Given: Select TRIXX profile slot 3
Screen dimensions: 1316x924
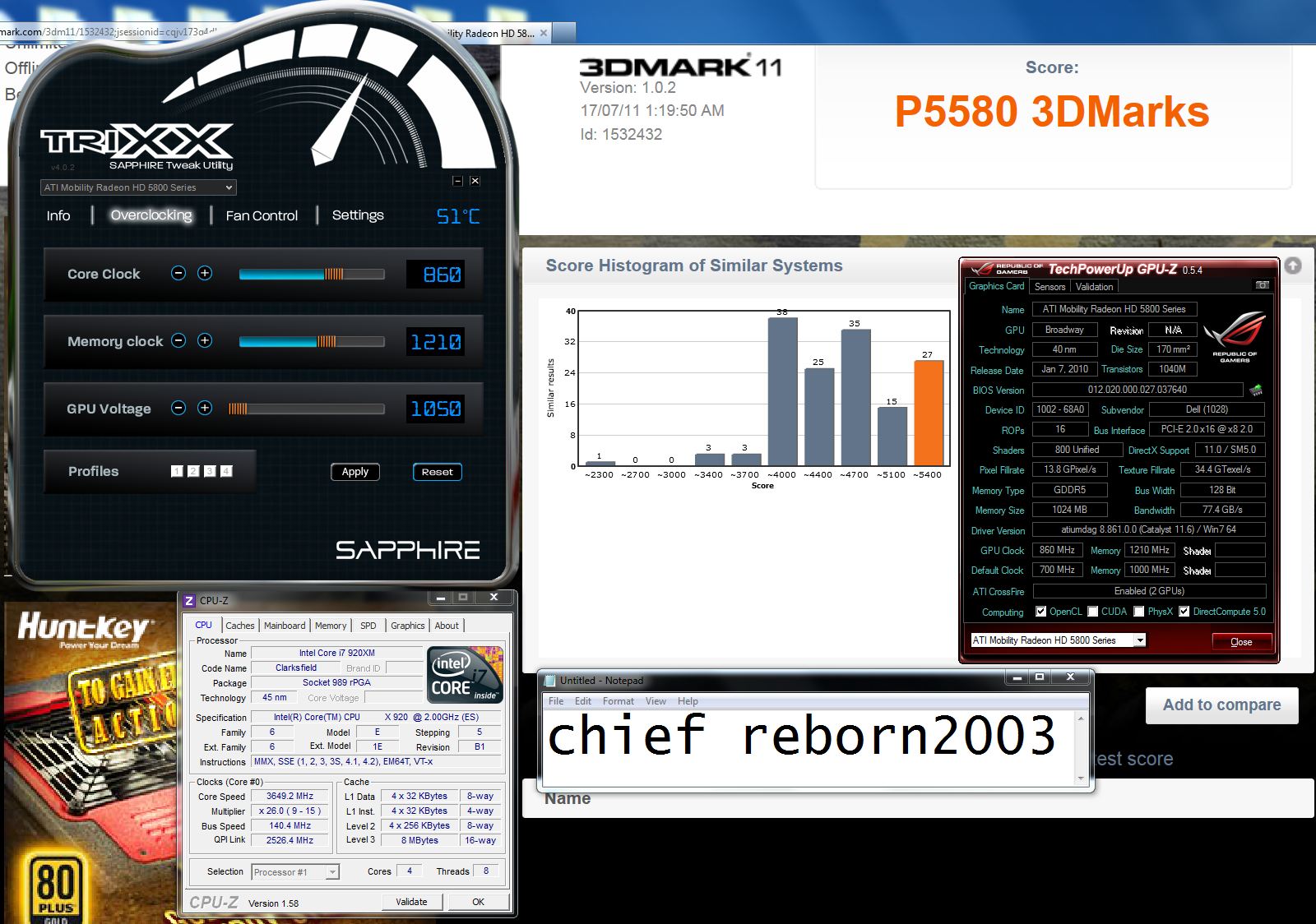Looking at the screenshot, I should point(210,471).
